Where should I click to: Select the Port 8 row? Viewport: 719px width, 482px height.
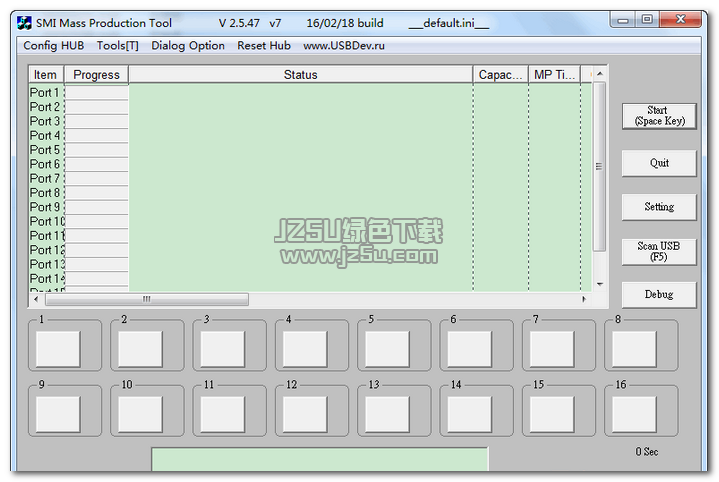tap(310, 193)
